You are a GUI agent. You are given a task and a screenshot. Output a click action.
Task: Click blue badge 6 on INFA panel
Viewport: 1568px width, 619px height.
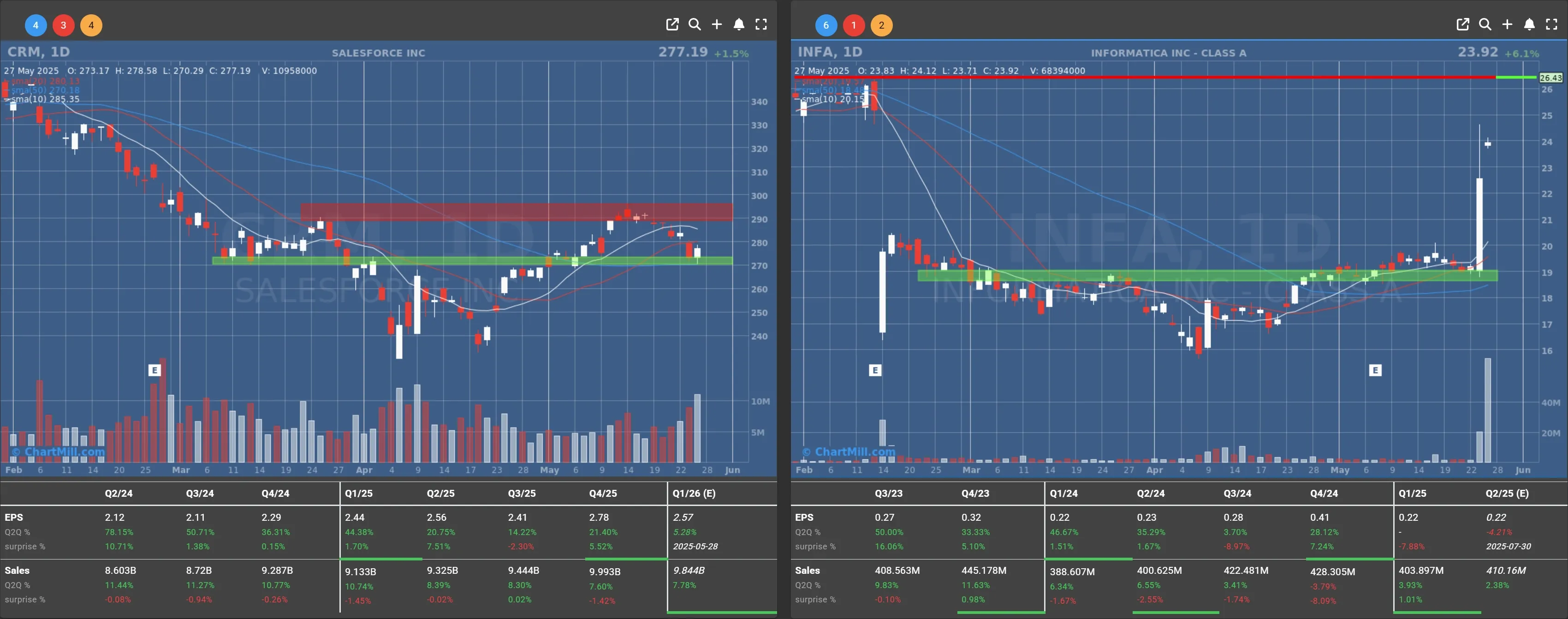tap(826, 25)
